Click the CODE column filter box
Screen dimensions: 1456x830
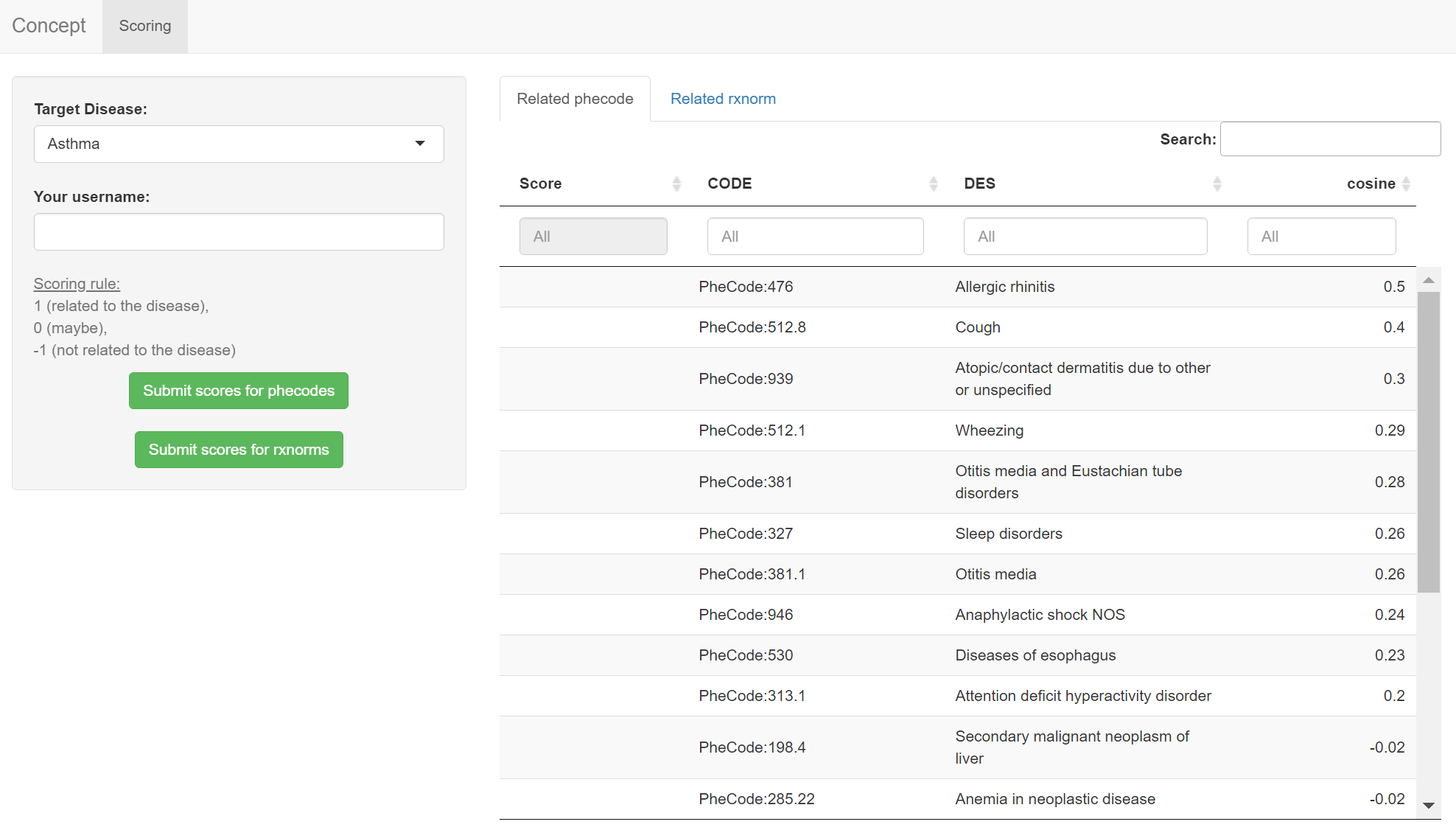pyautogui.click(x=814, y=237)
